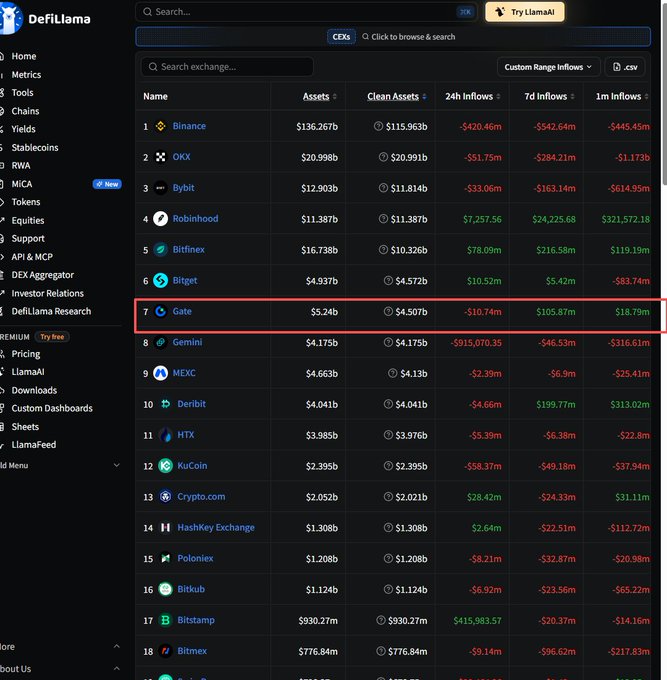Click the info icon beside Binance clean assets
The height and width of the screenshot is (680, 667).
378,126
